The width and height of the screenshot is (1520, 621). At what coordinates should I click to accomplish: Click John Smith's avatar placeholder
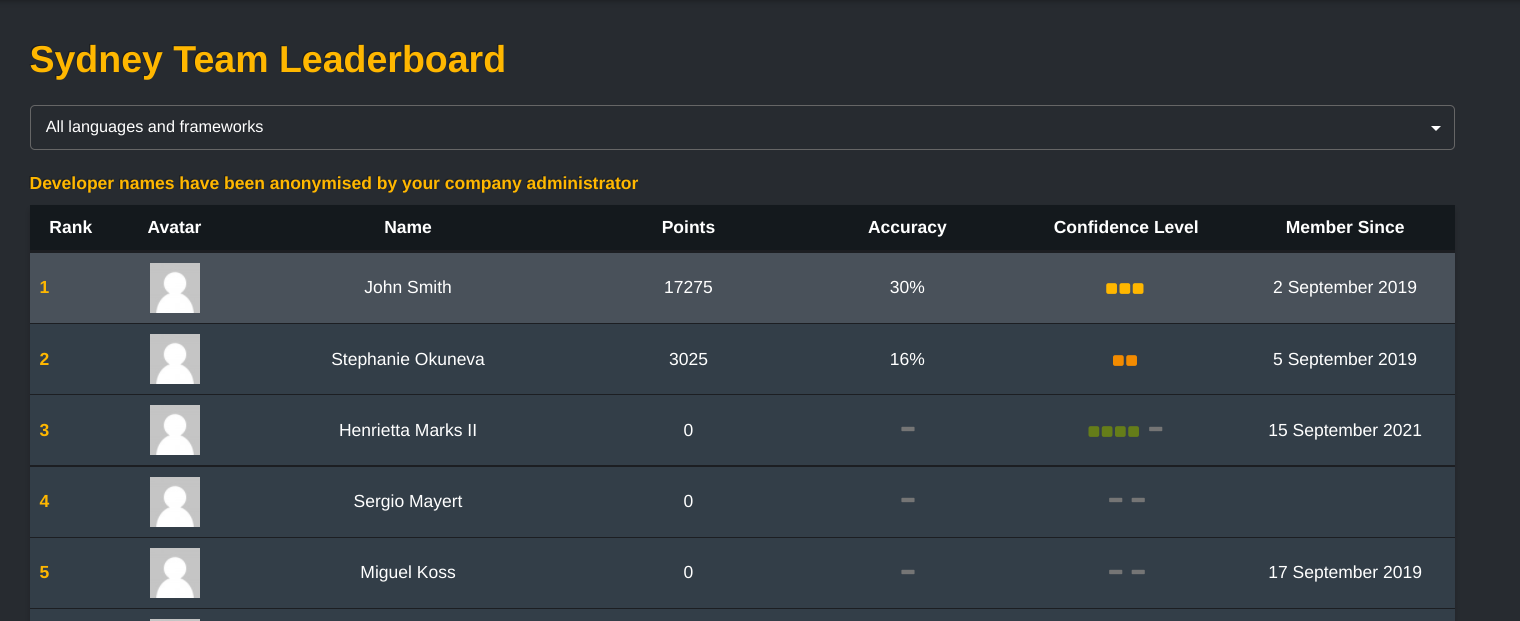[175, 288]
